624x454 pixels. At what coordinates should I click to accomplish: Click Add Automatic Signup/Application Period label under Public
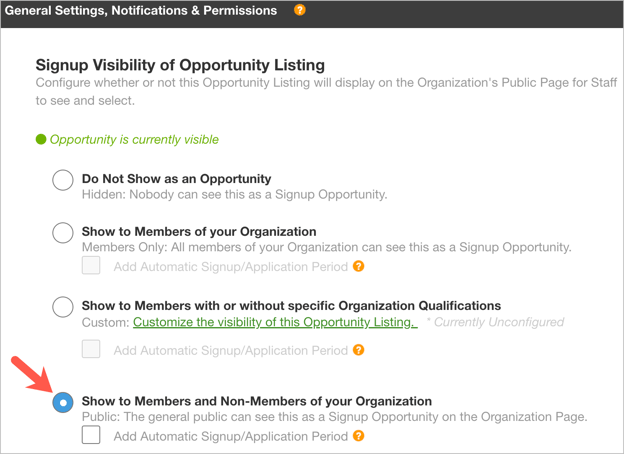[231, 436]
